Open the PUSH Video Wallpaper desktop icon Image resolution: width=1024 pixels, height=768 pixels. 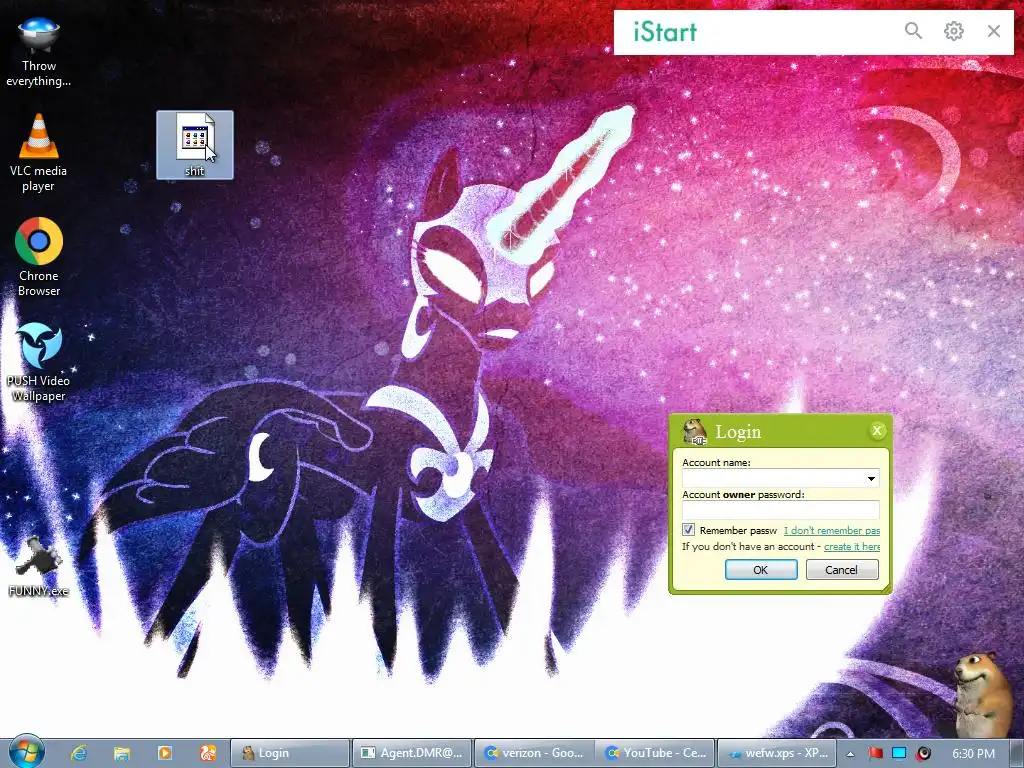pos(39,362)
